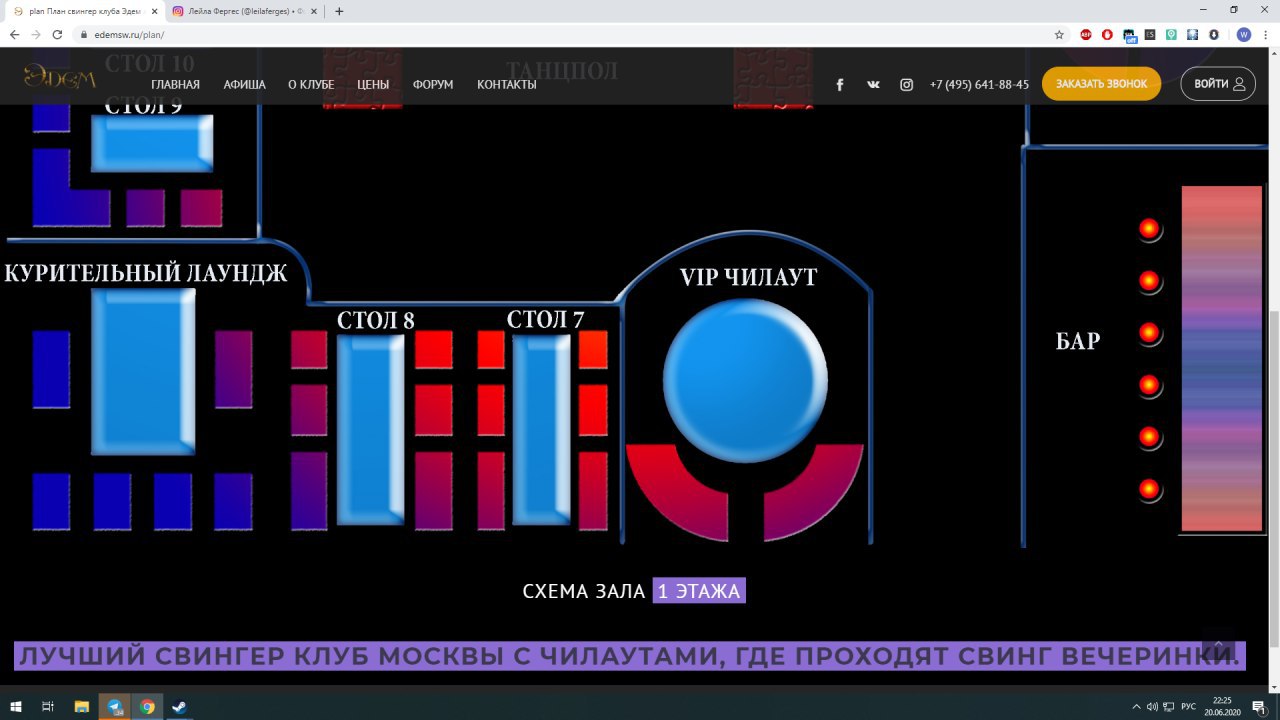Click the right curved VIP sofa
Image resolution: width=1280 pixels, height=720 pixels.
tap(814, 492)
